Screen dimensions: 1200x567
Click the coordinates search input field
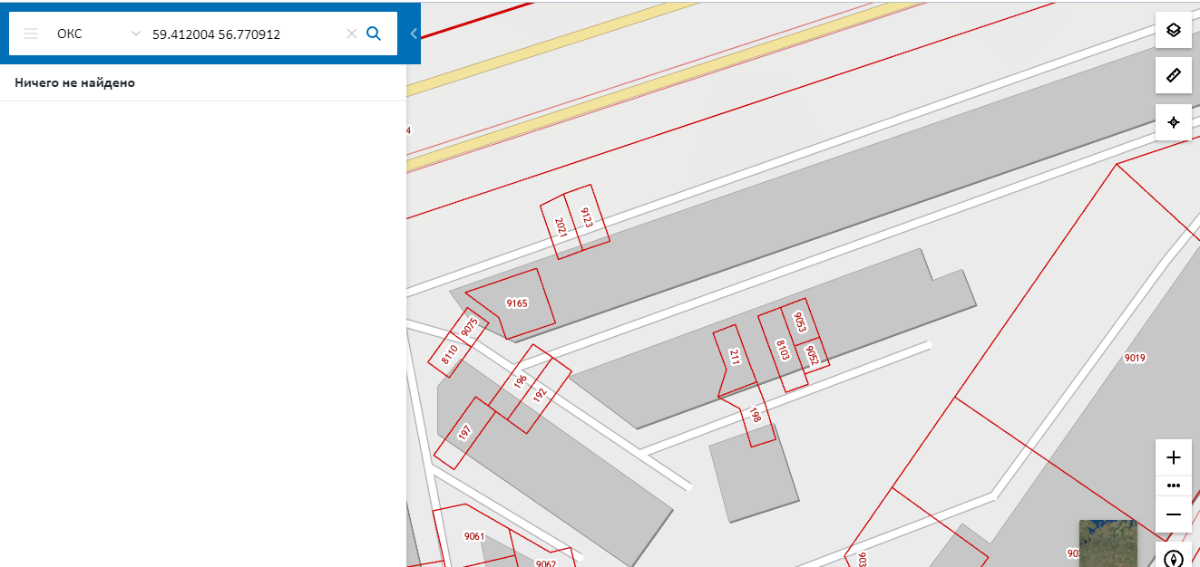coord(245,33)
